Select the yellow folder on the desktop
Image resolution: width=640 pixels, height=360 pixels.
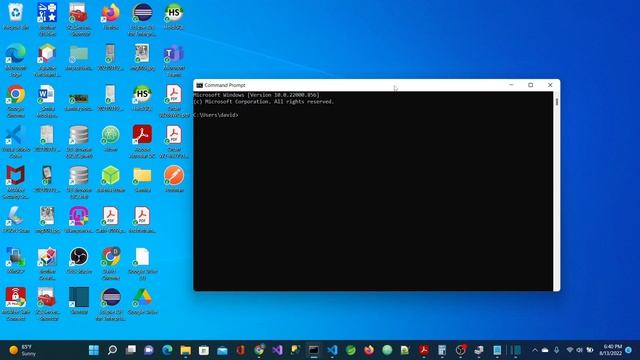[x=142, y=178]
